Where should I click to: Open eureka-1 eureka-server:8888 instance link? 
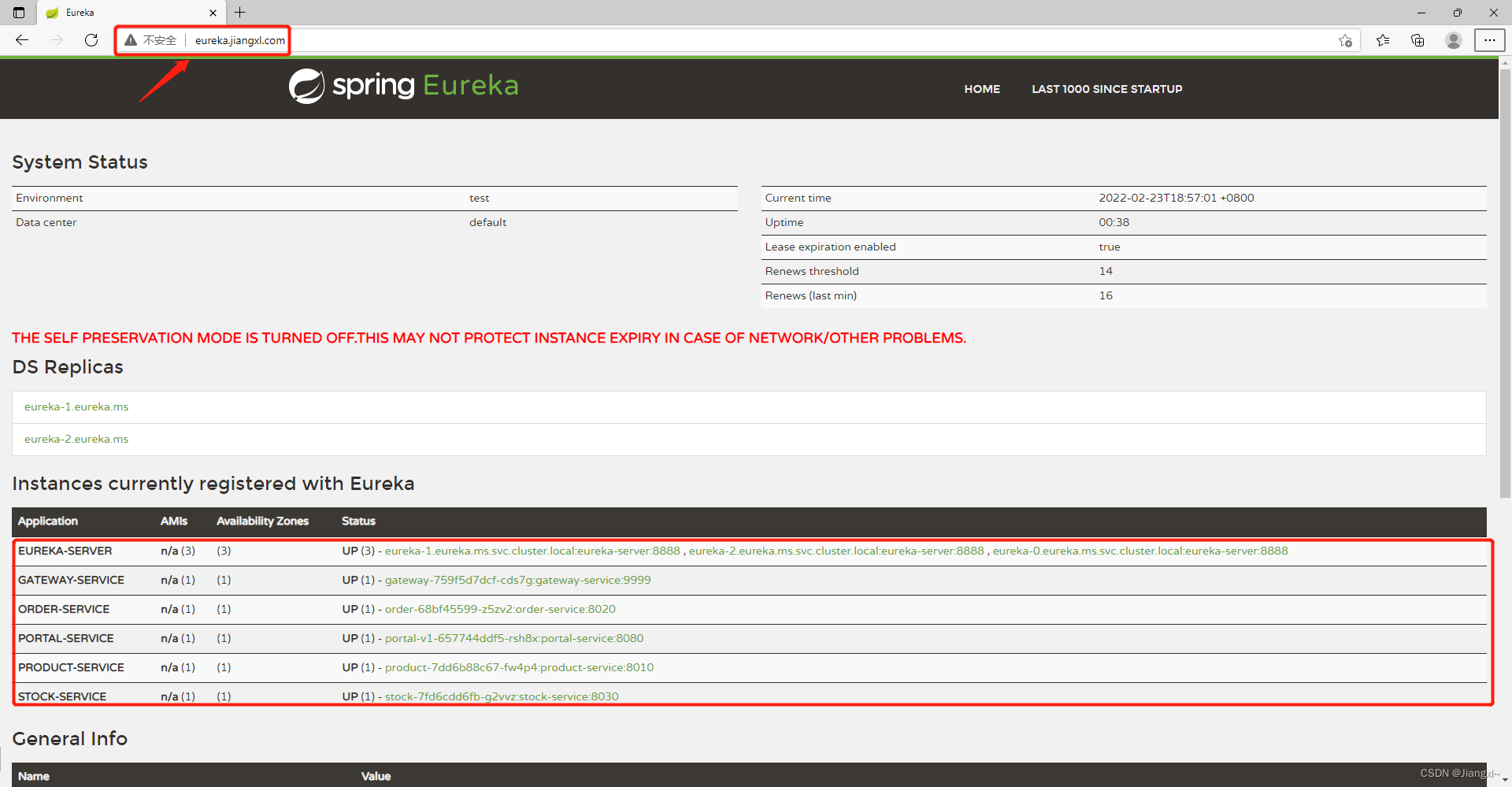pyautogui.click(x=532, y=551)
